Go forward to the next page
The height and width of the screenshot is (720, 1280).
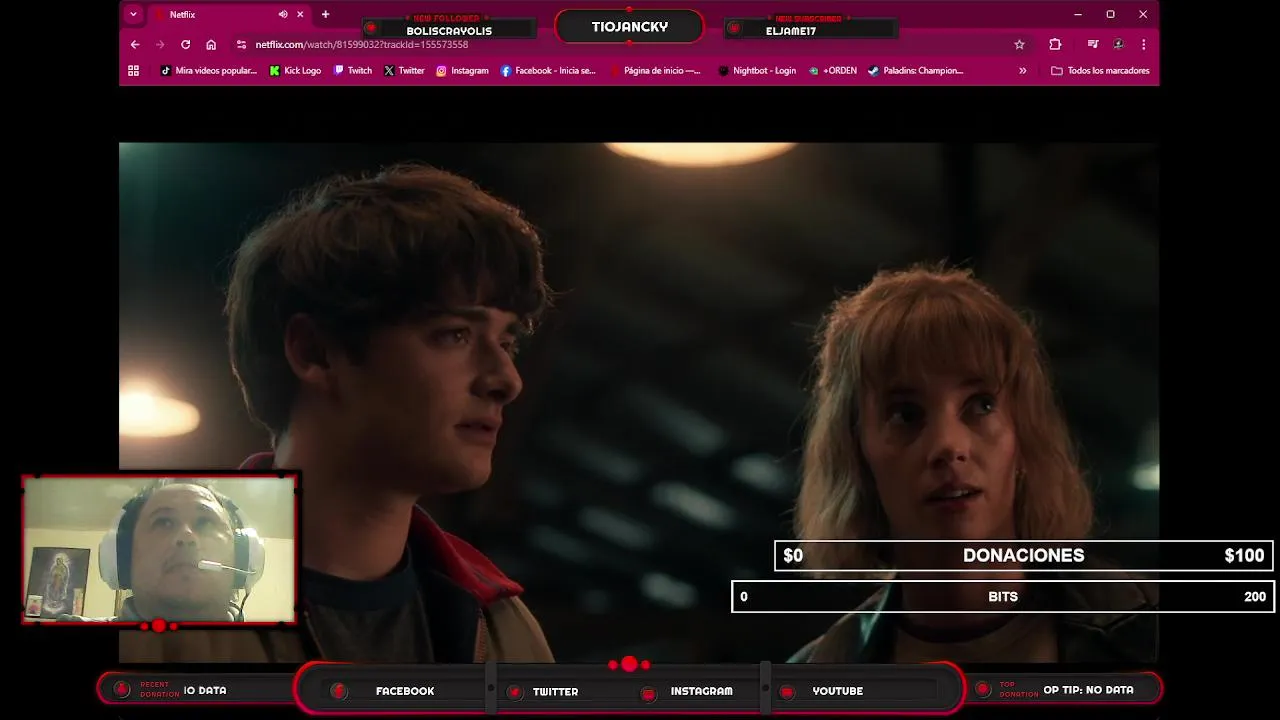pos(160,45)
